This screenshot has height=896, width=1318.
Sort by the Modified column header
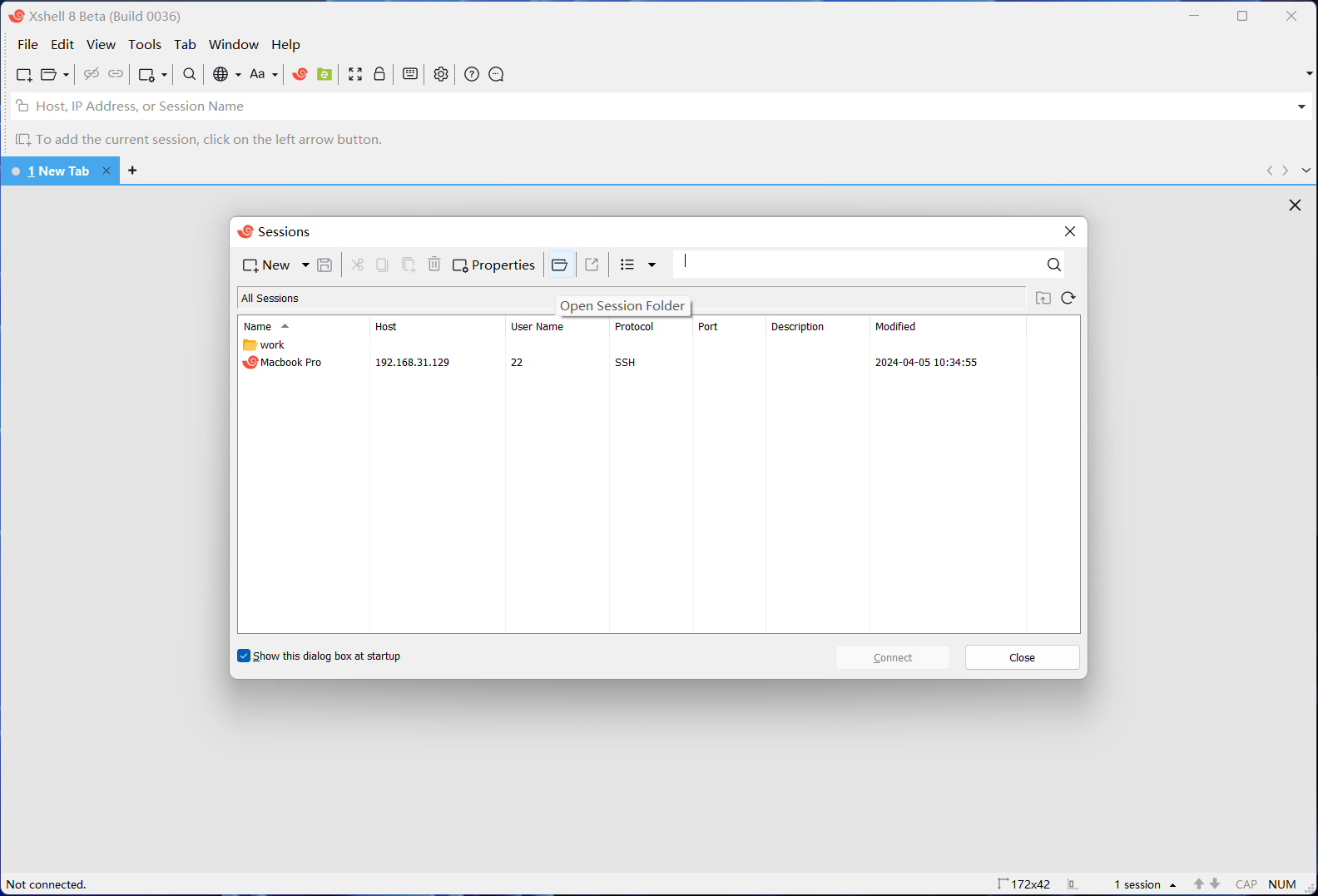pos(947,326)
